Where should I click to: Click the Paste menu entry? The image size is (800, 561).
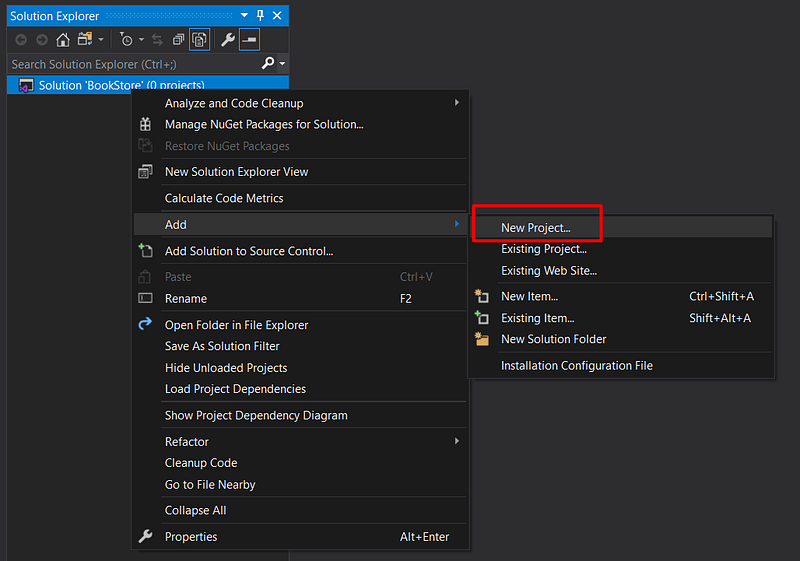(301, 277)
